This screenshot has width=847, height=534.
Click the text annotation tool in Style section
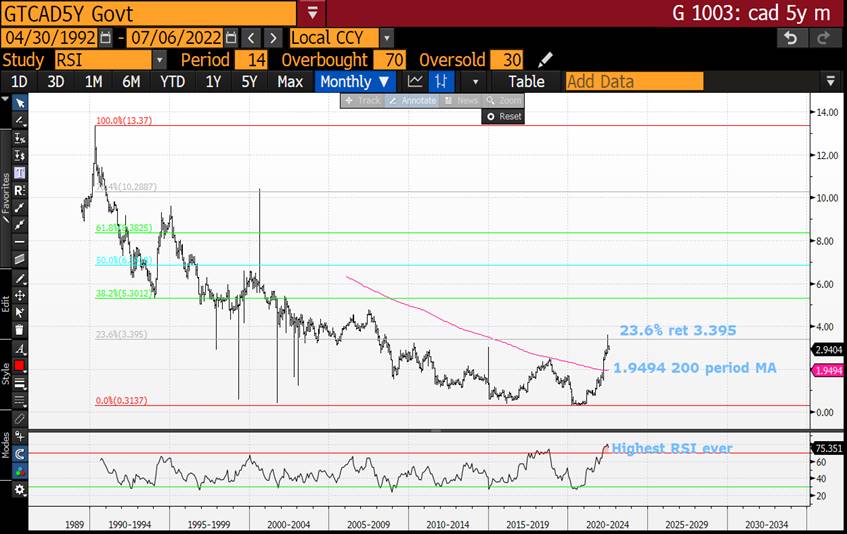[20, 349]
